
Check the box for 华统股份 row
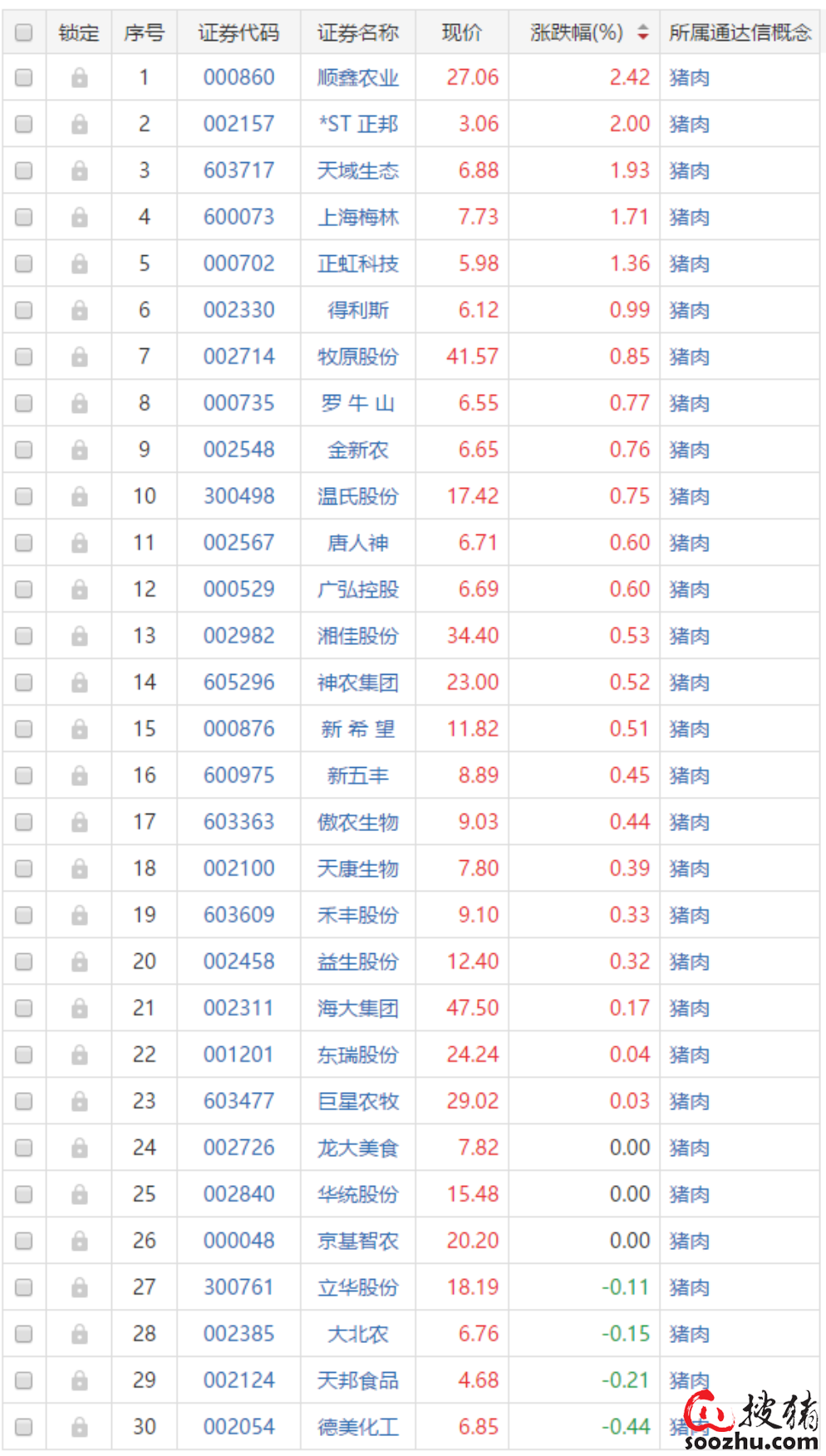click(x=24, y=1194)
